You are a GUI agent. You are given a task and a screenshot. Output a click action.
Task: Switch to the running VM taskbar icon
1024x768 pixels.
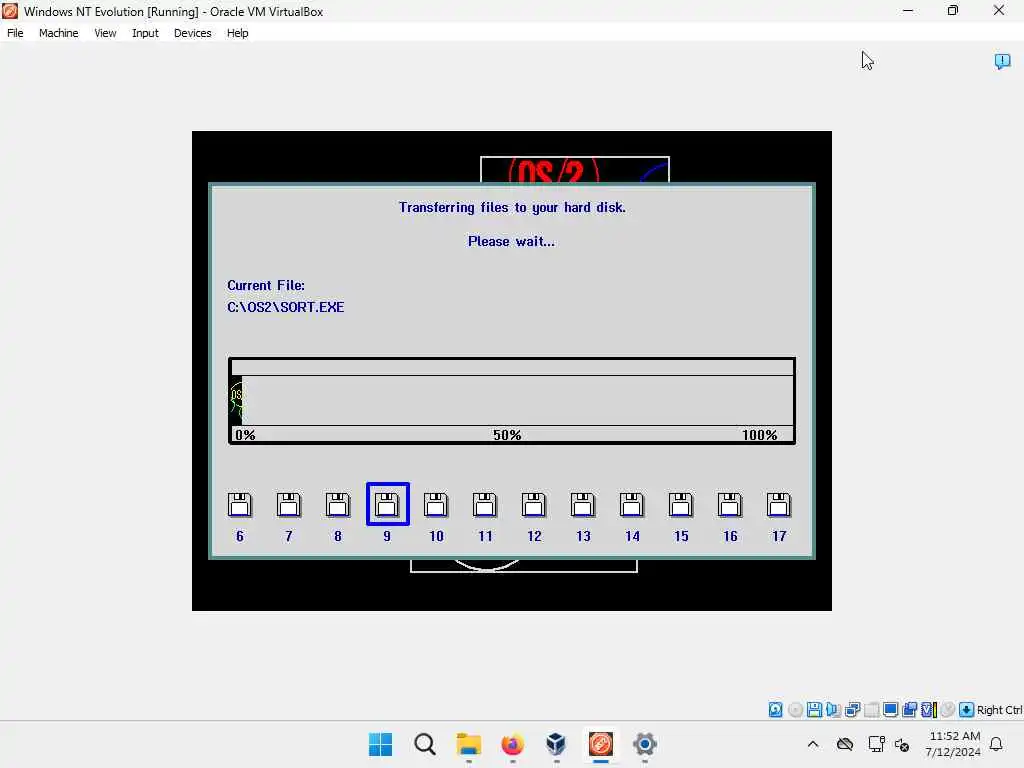pyautogui.click(x=601, y=744)
